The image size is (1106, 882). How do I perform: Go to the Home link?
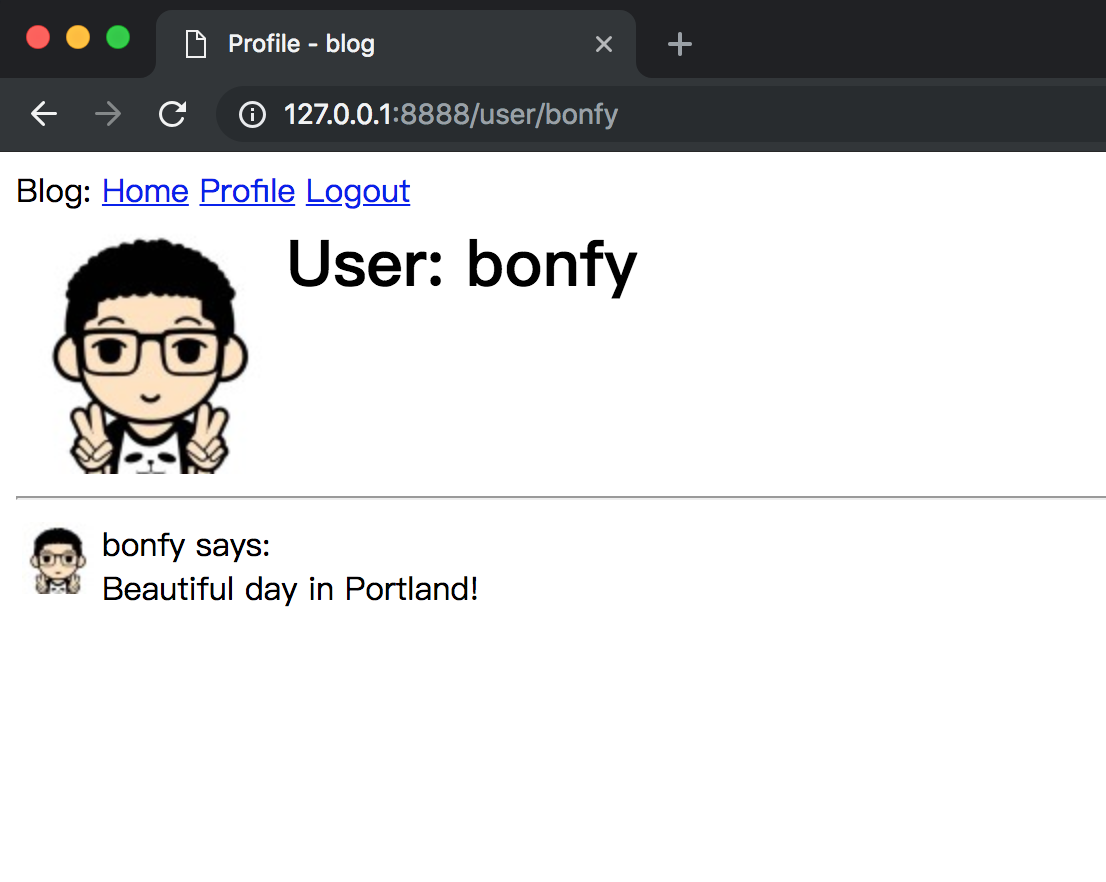click(145, 191)
